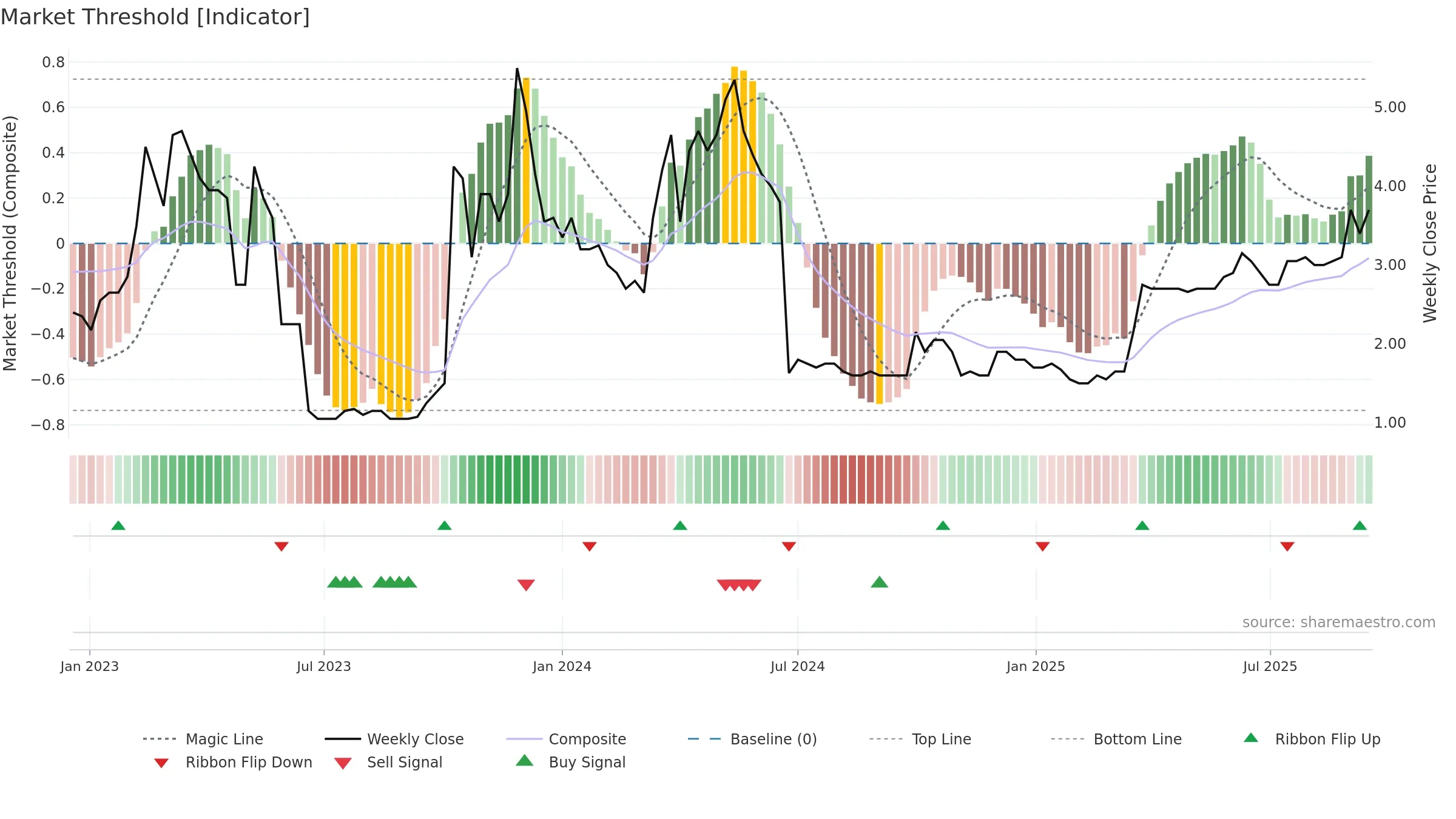Select the Ribbon Flip Up marker in March 2025
This screenshot has width=1456, height=819.
tap(1142, 525)
